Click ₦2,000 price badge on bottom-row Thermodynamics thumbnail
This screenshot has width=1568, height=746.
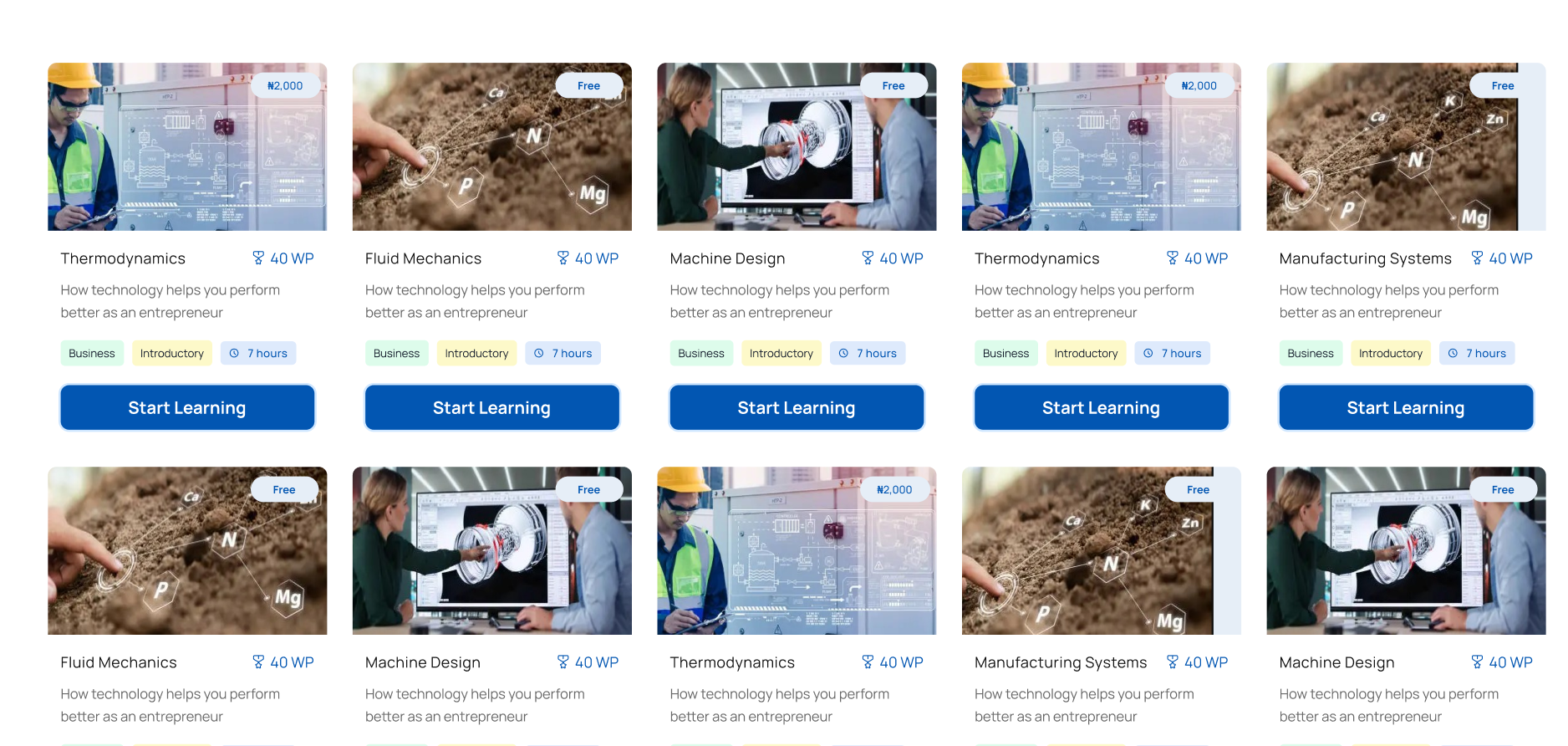point(894,489)
